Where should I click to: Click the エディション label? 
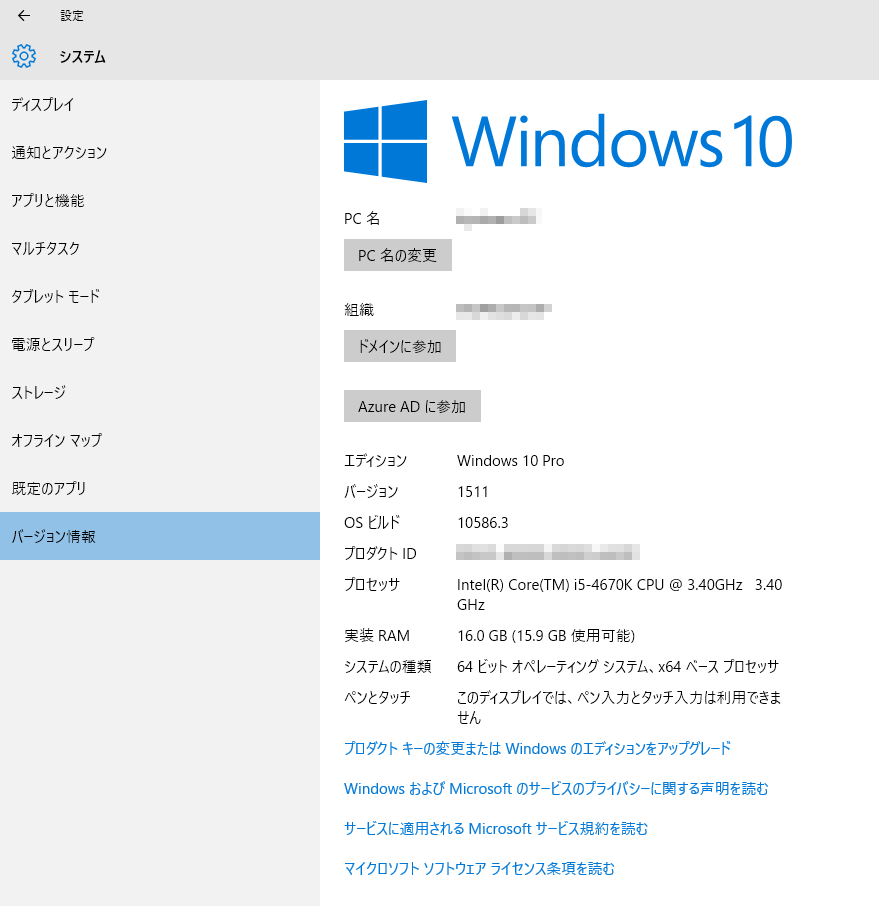click(375, 461)
